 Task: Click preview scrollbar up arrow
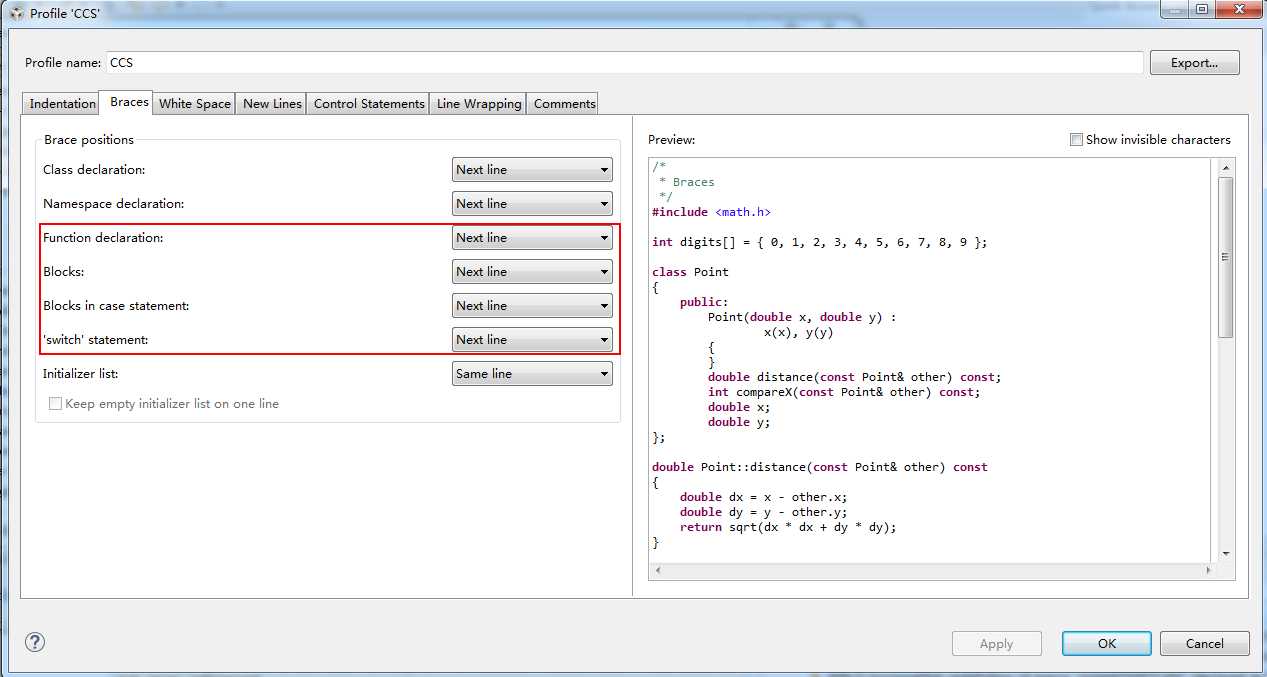(1226, 168)
